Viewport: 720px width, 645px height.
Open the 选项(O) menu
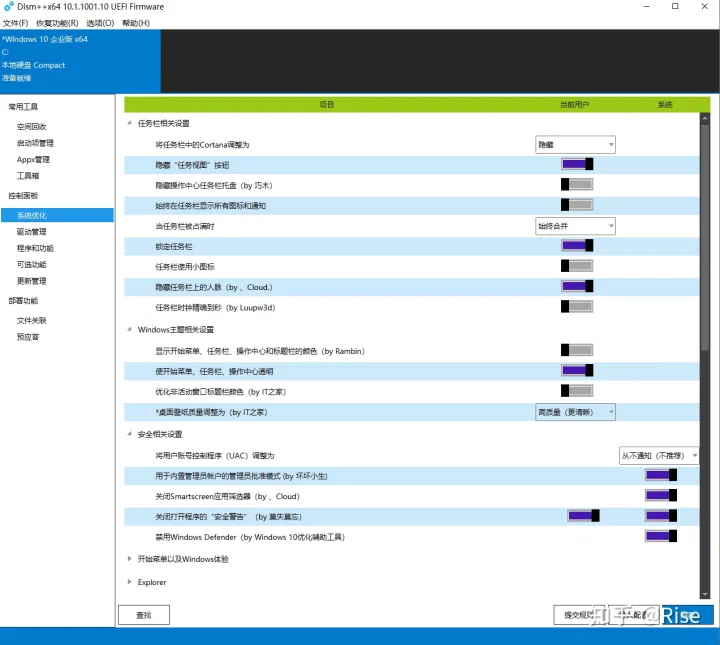(100, 23)
